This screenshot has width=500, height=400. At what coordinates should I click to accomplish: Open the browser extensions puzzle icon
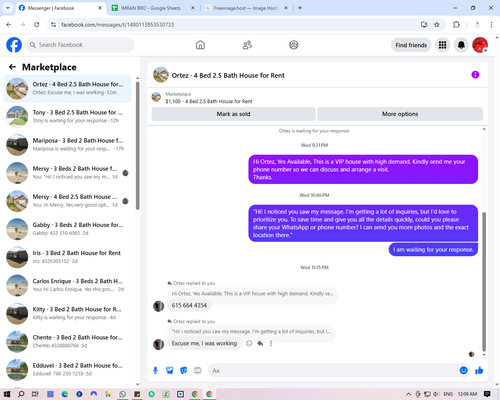point(456,25)
